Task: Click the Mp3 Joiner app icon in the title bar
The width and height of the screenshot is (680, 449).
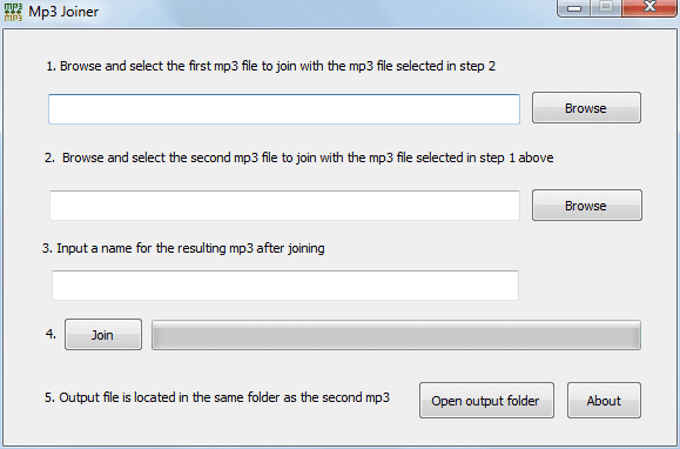Action: pos(13,12)
